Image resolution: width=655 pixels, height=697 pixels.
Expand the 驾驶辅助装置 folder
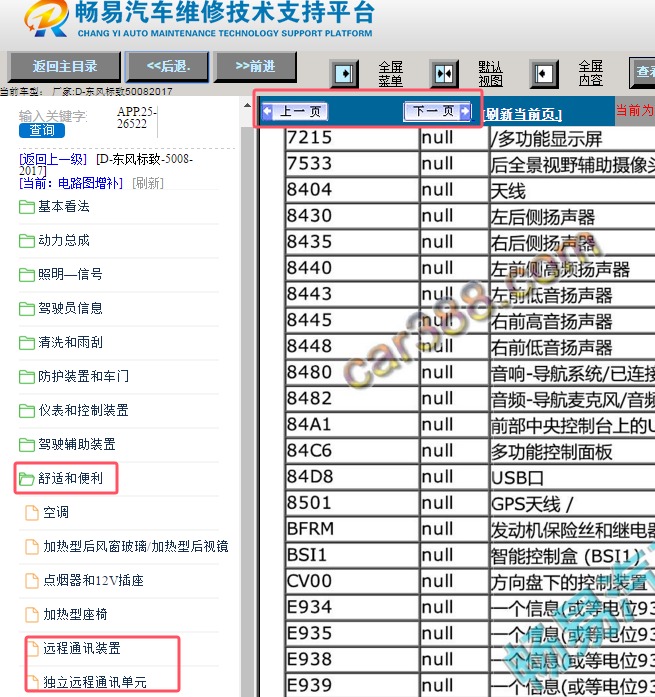pyautogui.click(x=67, y=444)
